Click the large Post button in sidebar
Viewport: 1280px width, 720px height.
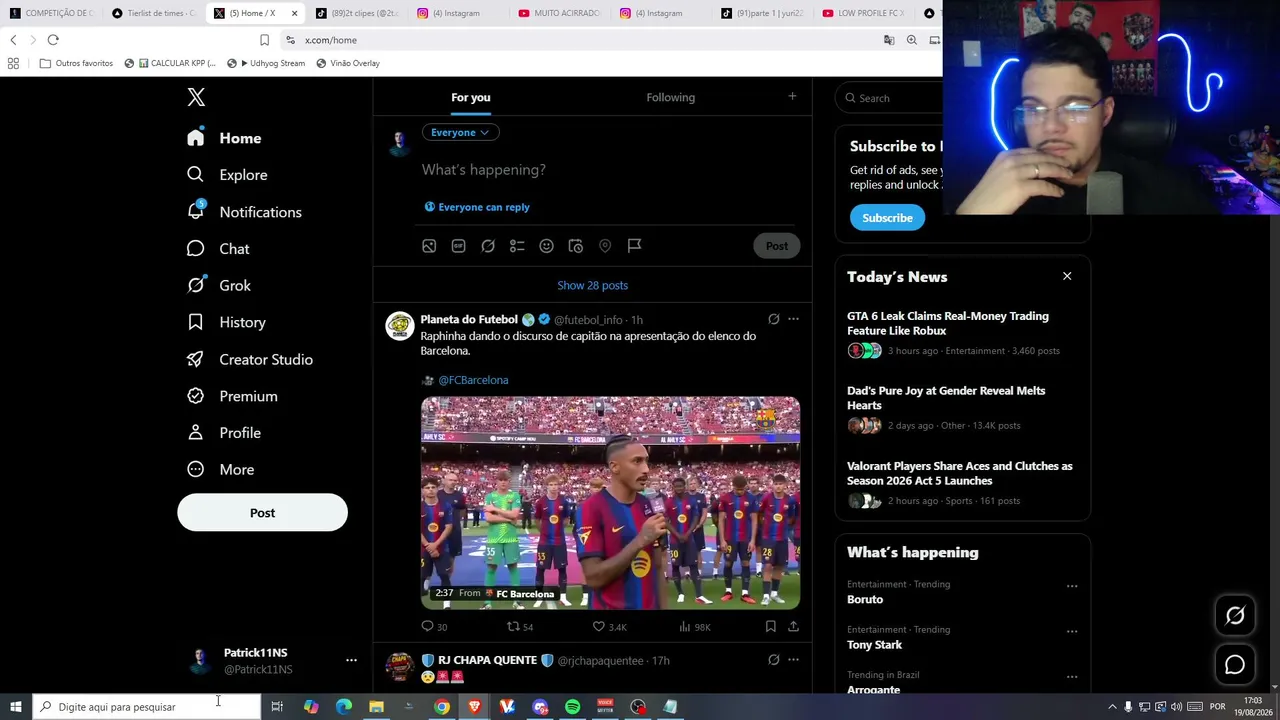[262, 513]
